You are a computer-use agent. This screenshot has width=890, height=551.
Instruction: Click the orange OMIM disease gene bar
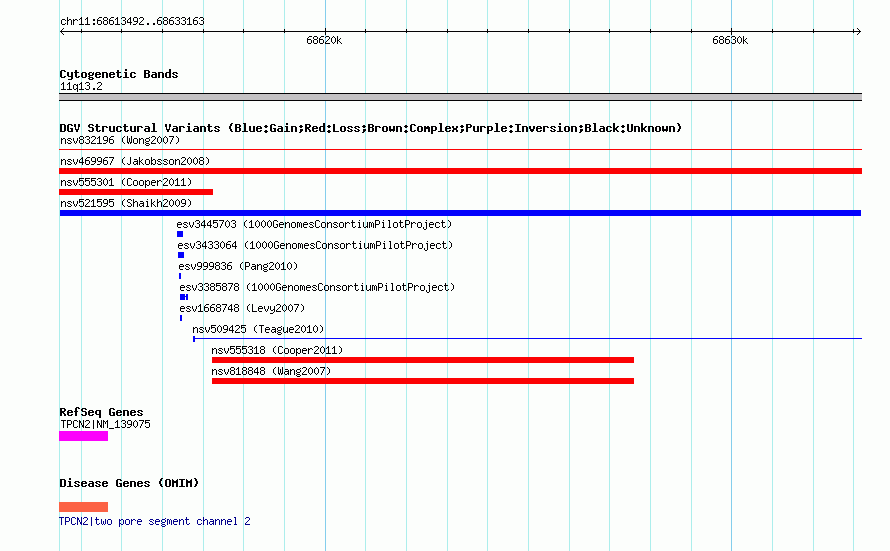(83, 507)
